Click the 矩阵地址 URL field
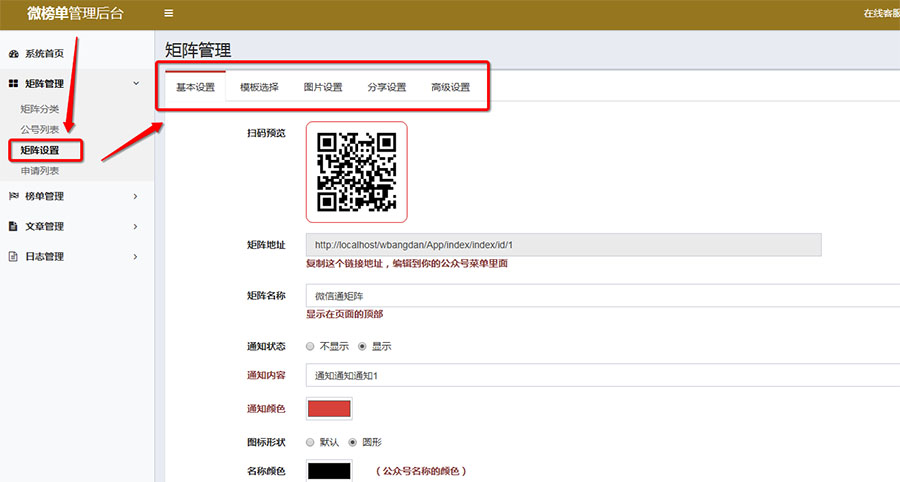 (x=564, y=245)
